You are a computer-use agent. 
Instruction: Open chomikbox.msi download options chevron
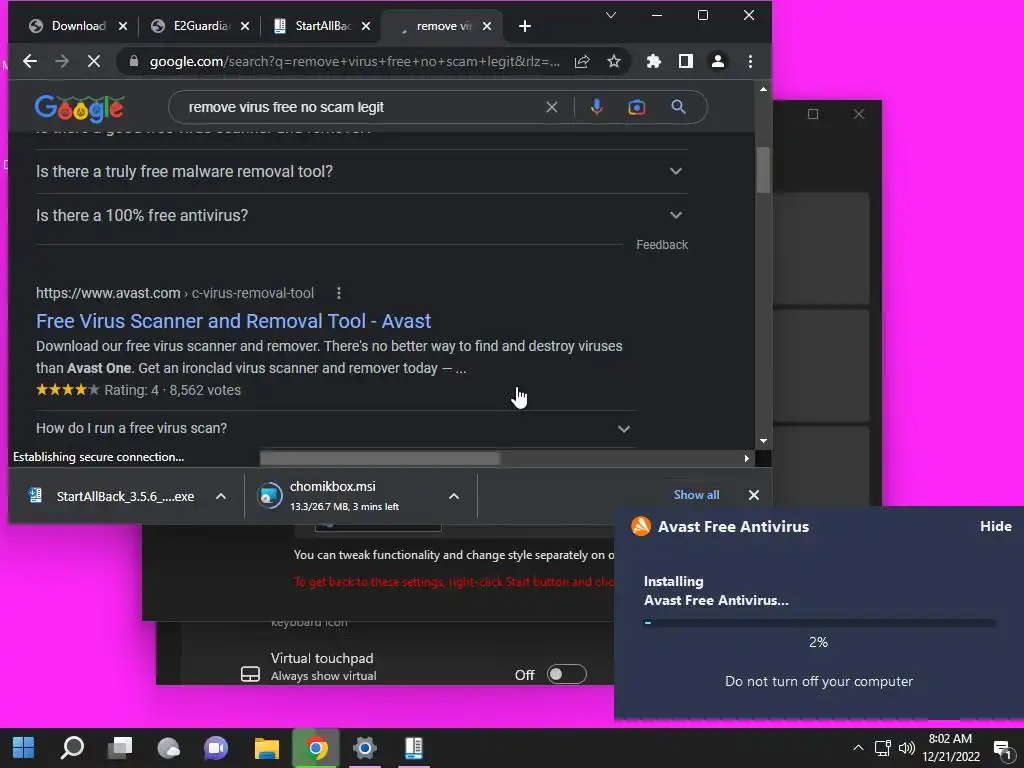(x=454, y=496)
